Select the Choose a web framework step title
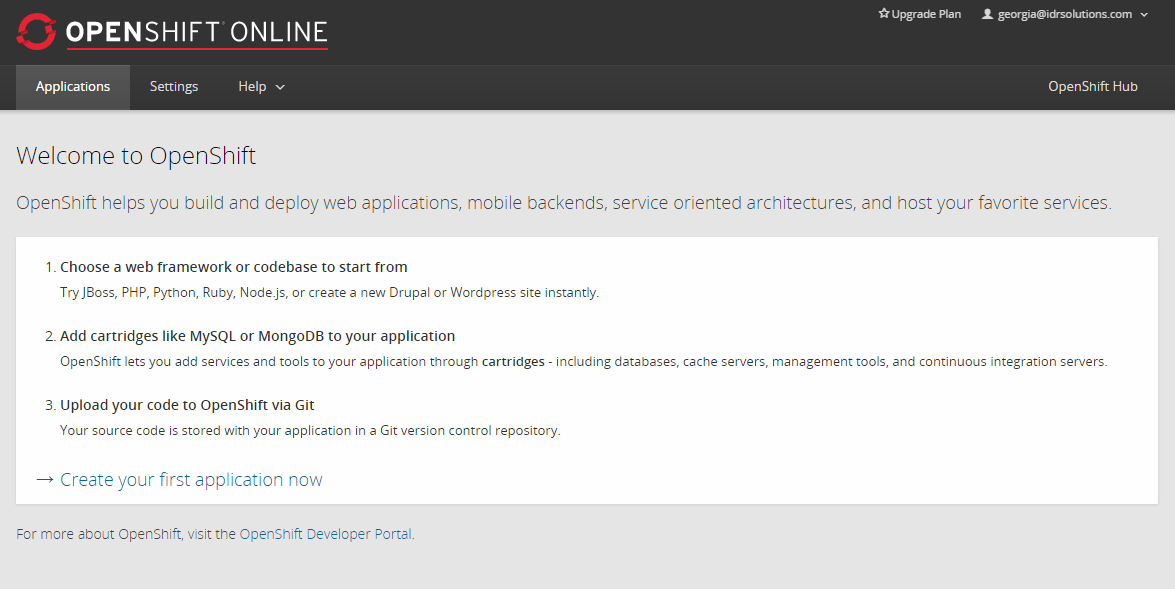1175x589 pixels. click(233, 267)
